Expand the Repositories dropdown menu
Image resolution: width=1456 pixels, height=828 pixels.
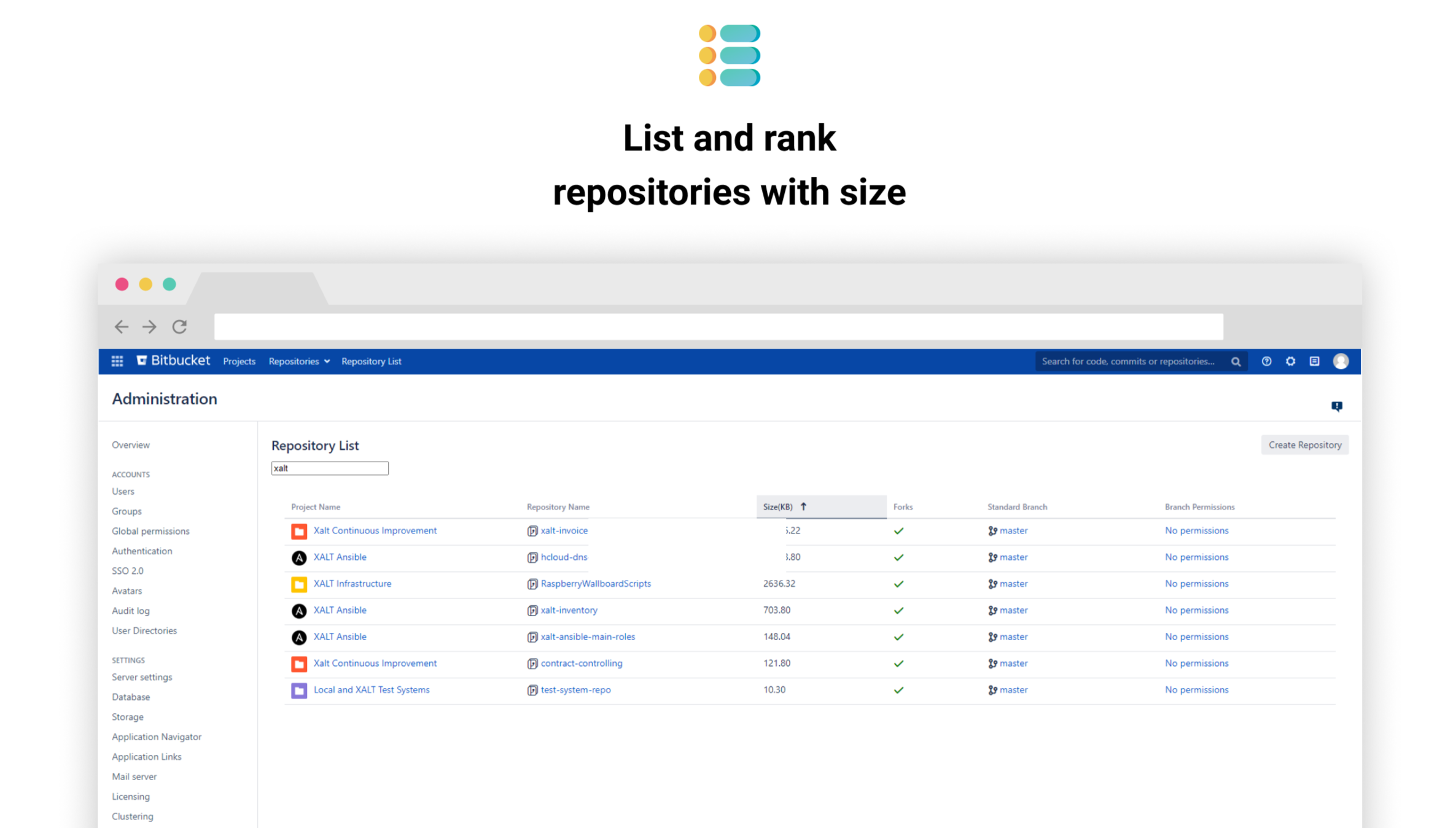[x=298, y=362]
